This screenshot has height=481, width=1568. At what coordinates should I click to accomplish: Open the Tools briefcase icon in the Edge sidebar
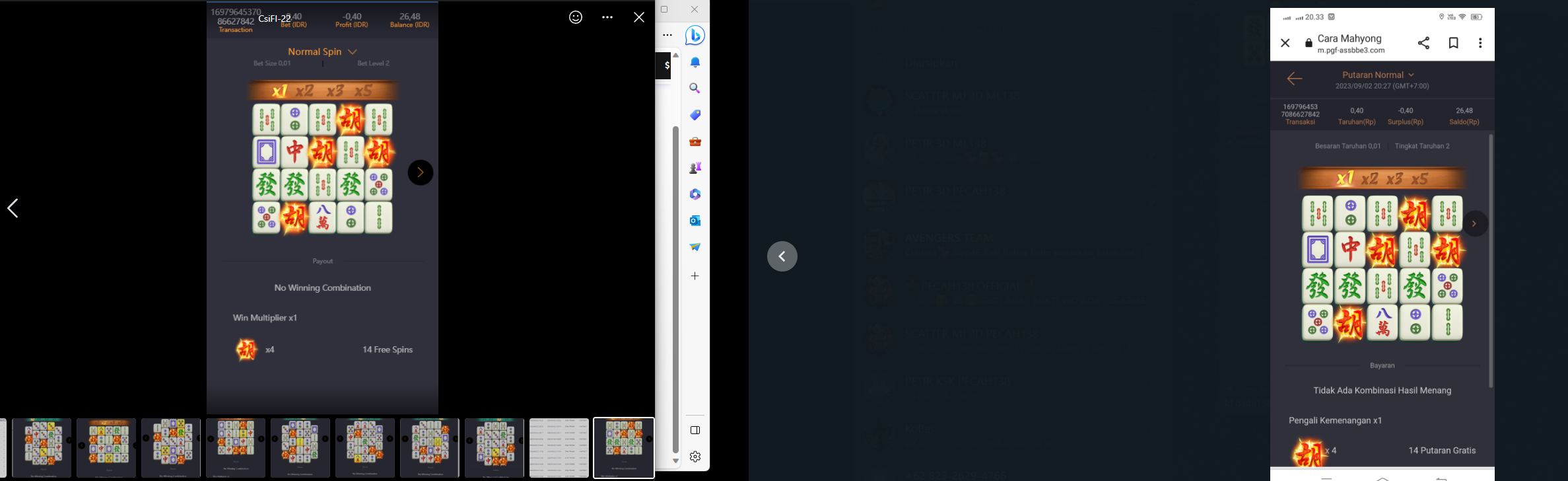coord(695,141)
